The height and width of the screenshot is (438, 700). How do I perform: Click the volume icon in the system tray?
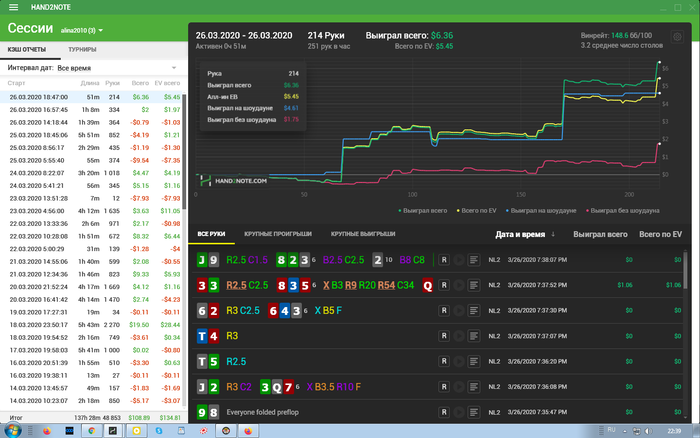click(x=648, y=431)
